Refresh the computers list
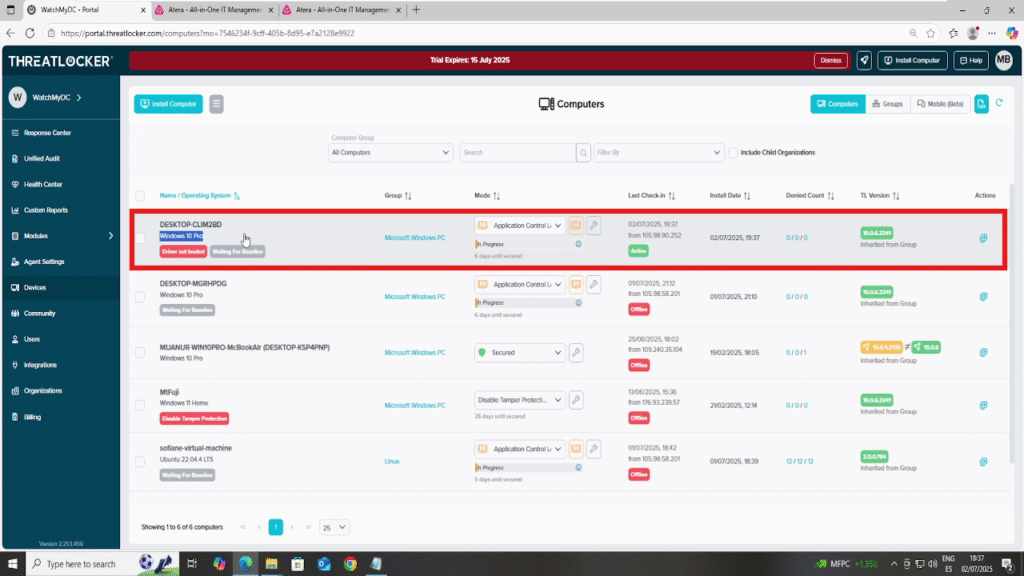This screenshot has width=1024, height=576. 999,103
